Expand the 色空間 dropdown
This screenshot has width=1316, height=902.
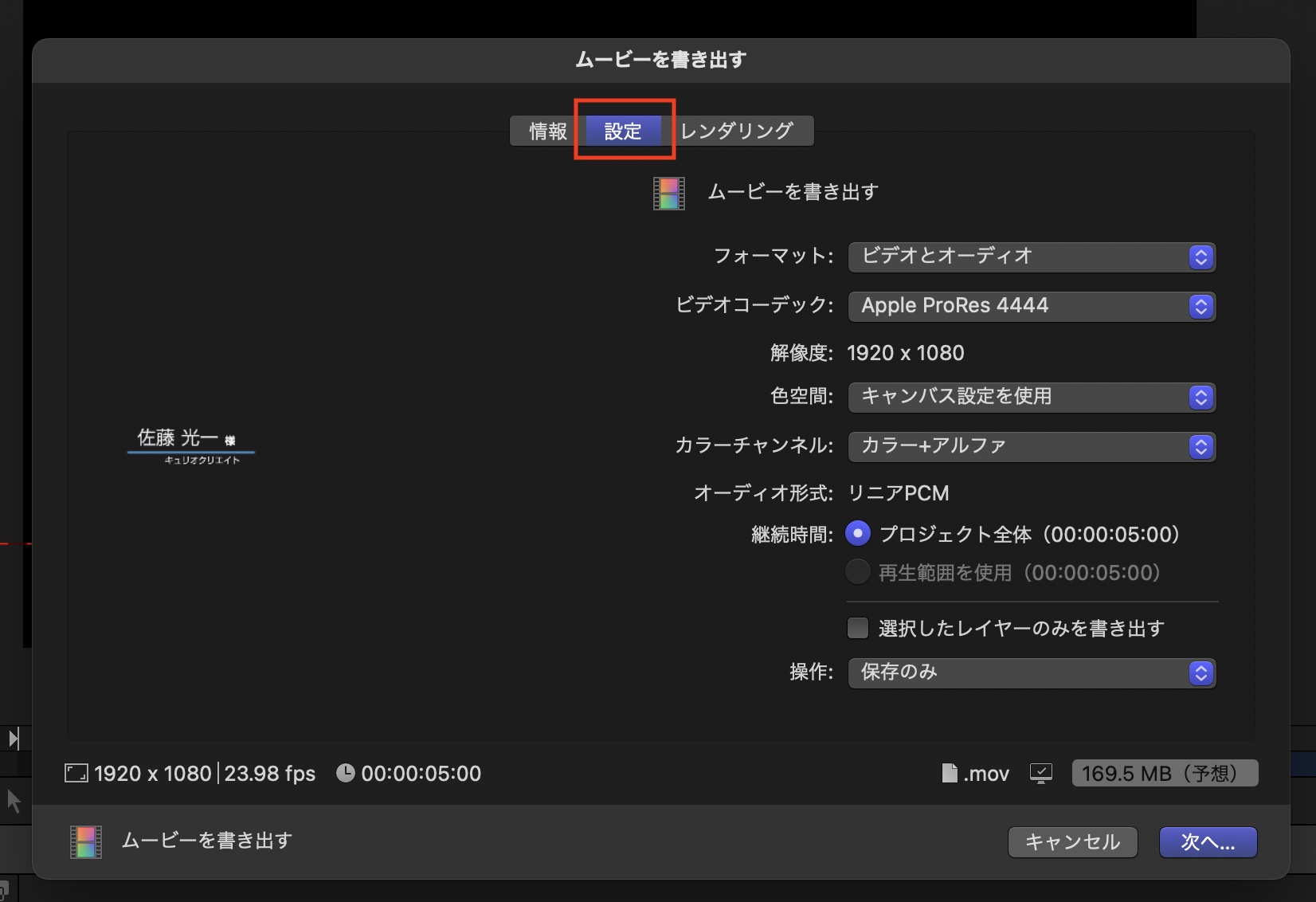[x=1032, y=397]
